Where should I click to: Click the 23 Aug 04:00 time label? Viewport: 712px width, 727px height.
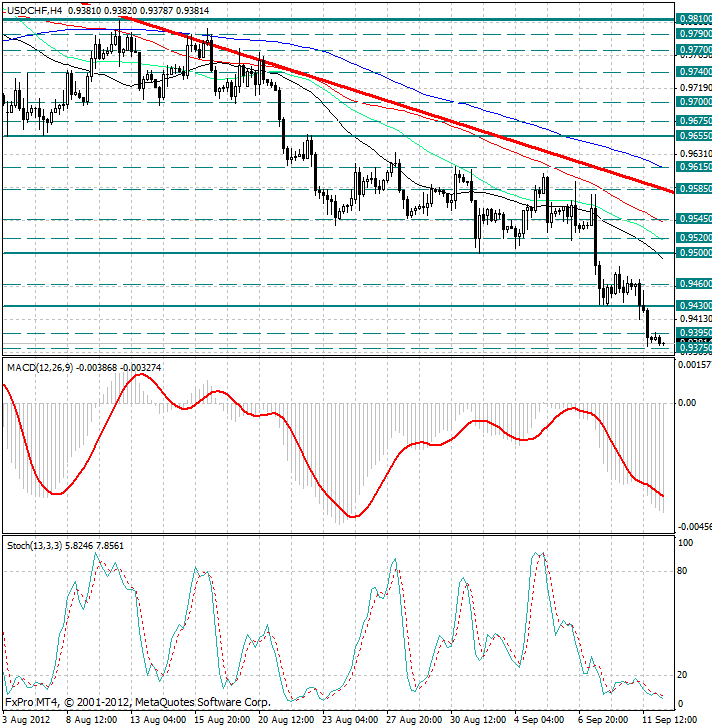tap(350, 720)
